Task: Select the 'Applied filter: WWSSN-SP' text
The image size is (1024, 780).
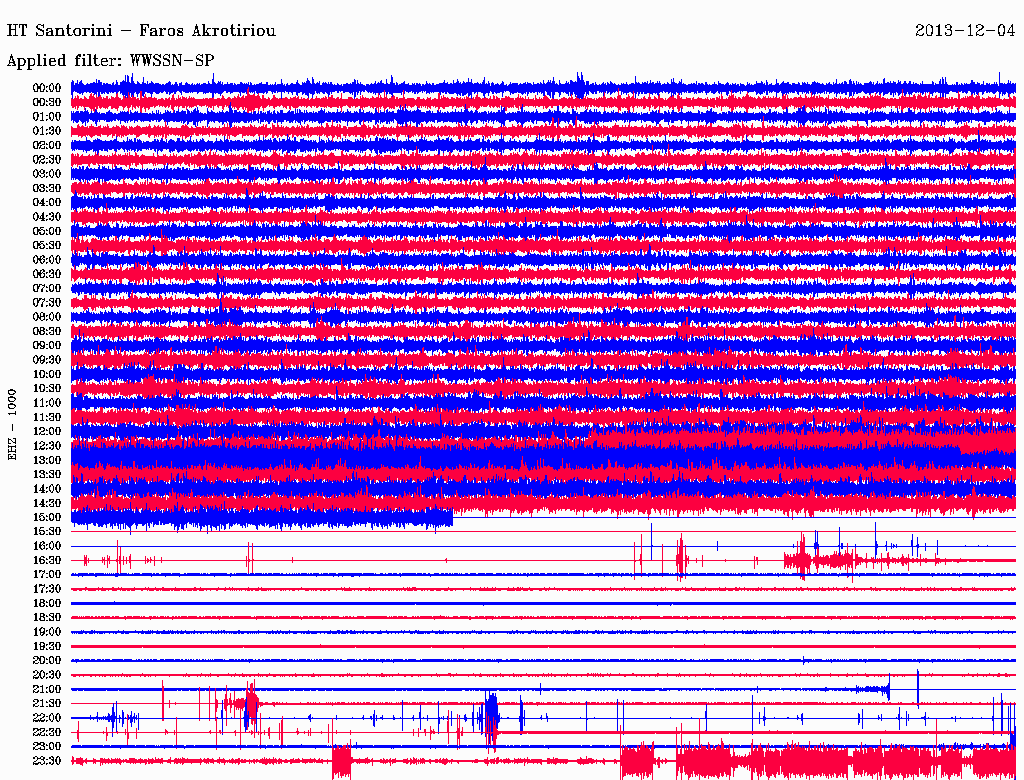Action: click(x=110, y=60)
